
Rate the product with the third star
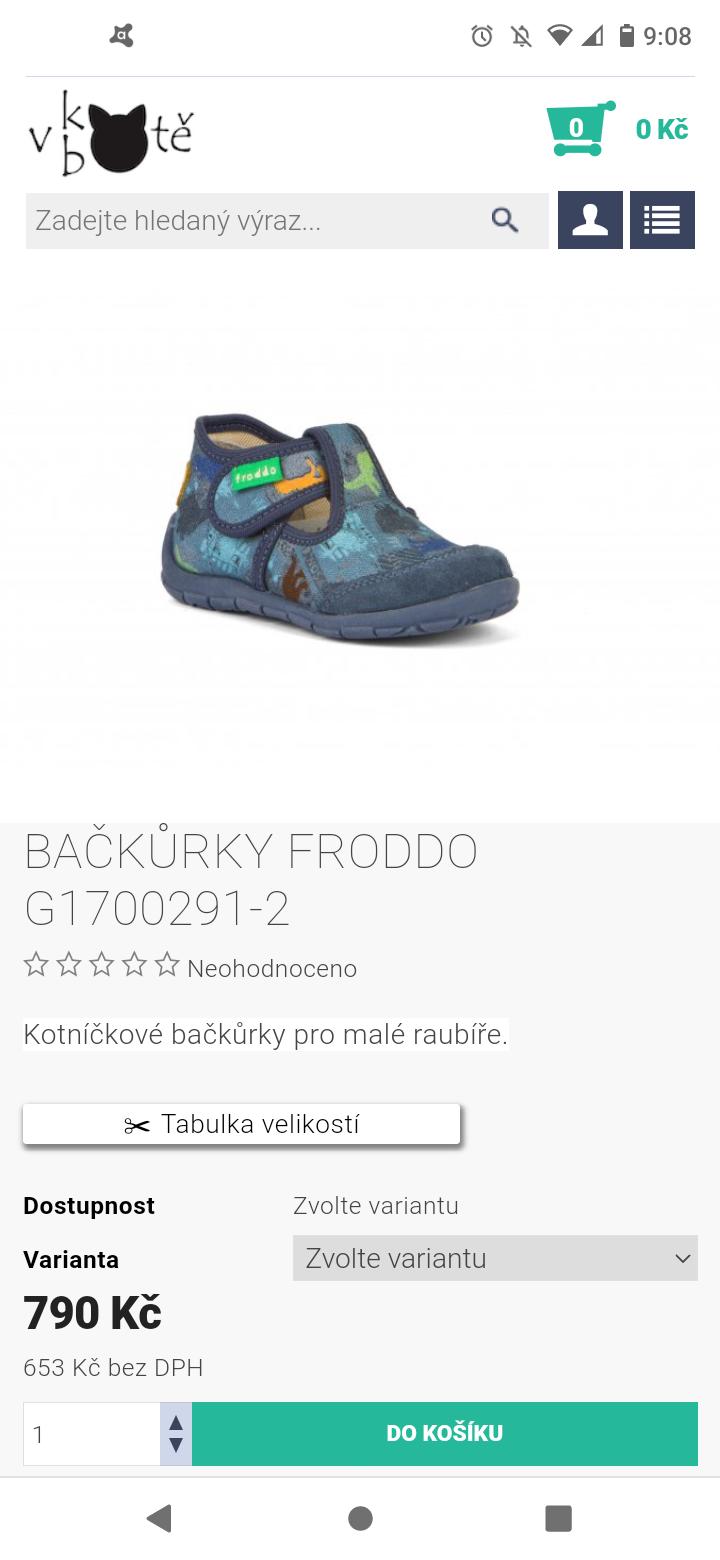click(102, 965)
